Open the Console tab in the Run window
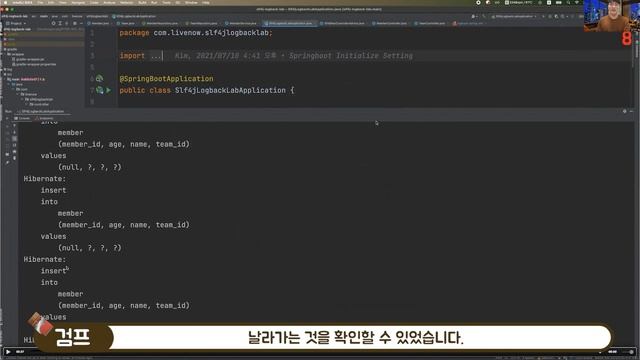The image size is (640, 360). tap(22, 118)
